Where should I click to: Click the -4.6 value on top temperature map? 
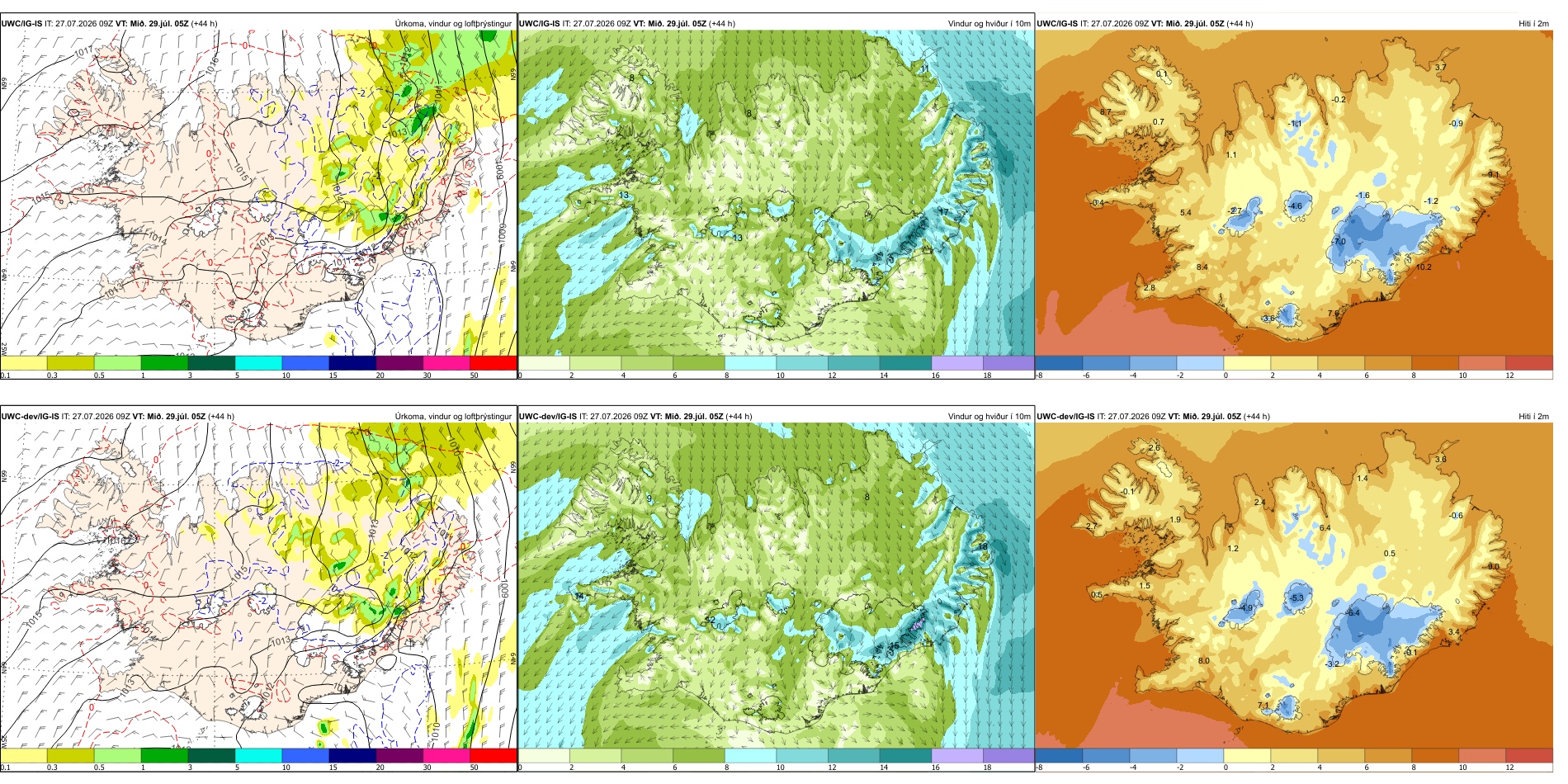(1296, 206)
